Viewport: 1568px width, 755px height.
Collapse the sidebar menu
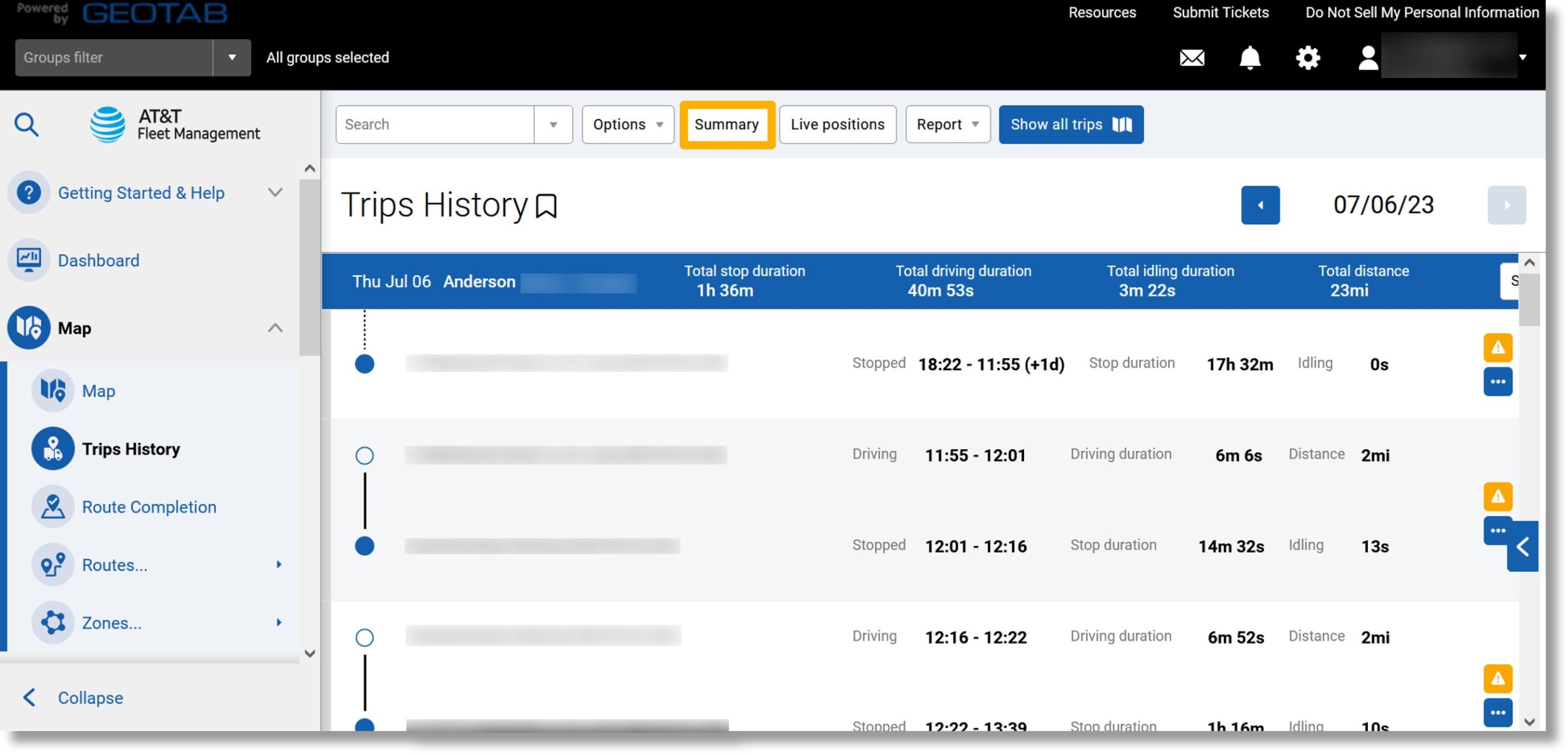click(x=73, y=697)
